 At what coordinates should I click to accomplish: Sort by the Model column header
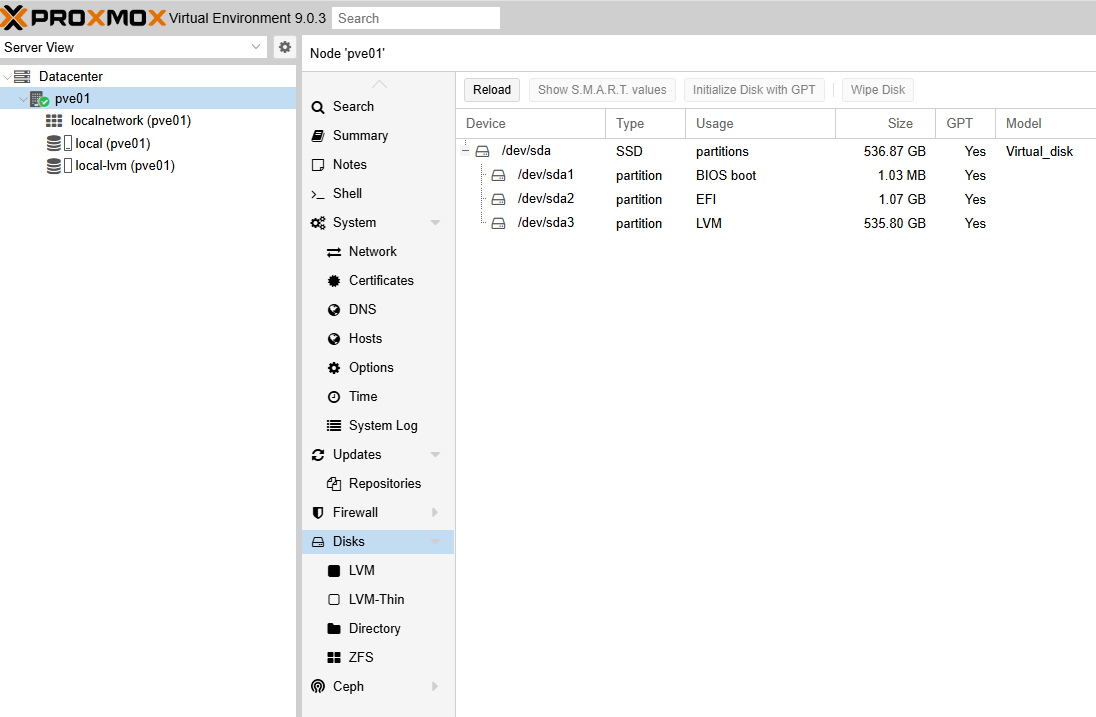click(1046, 124)
